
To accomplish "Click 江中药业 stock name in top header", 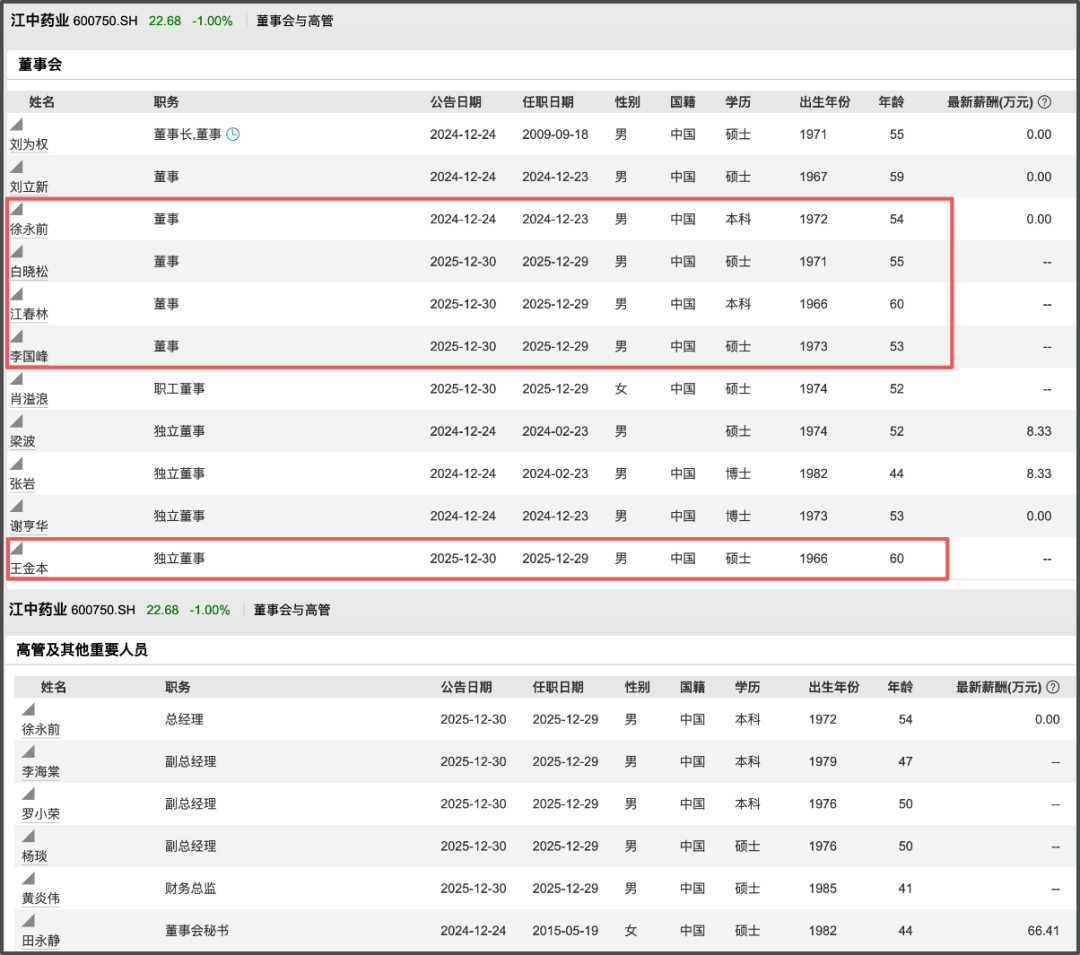I will coord(40,20).
